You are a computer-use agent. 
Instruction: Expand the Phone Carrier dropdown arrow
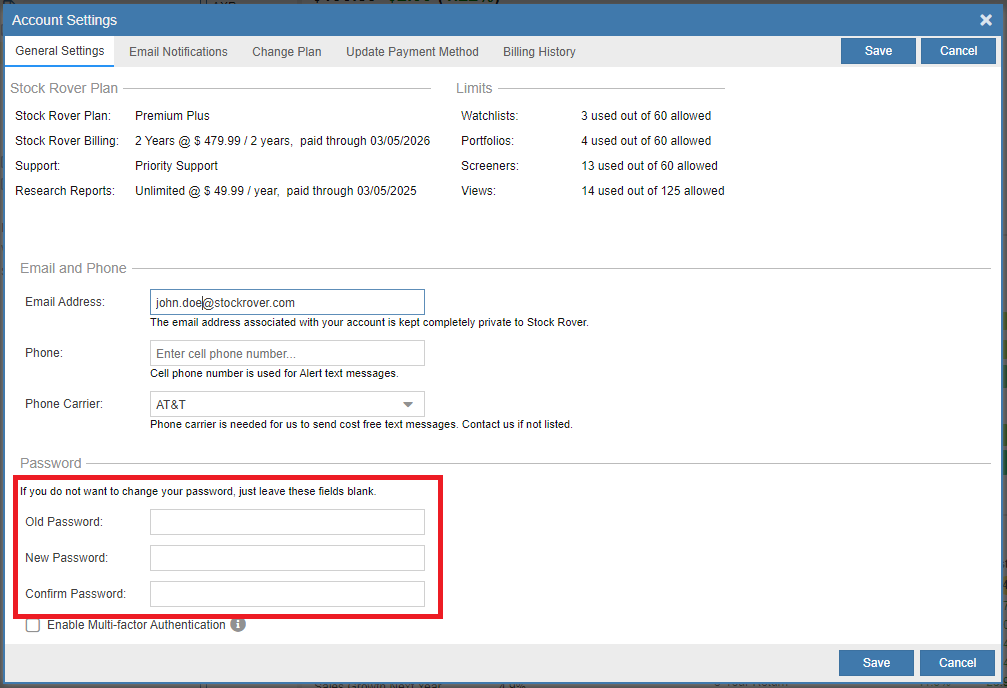[408, 405]
